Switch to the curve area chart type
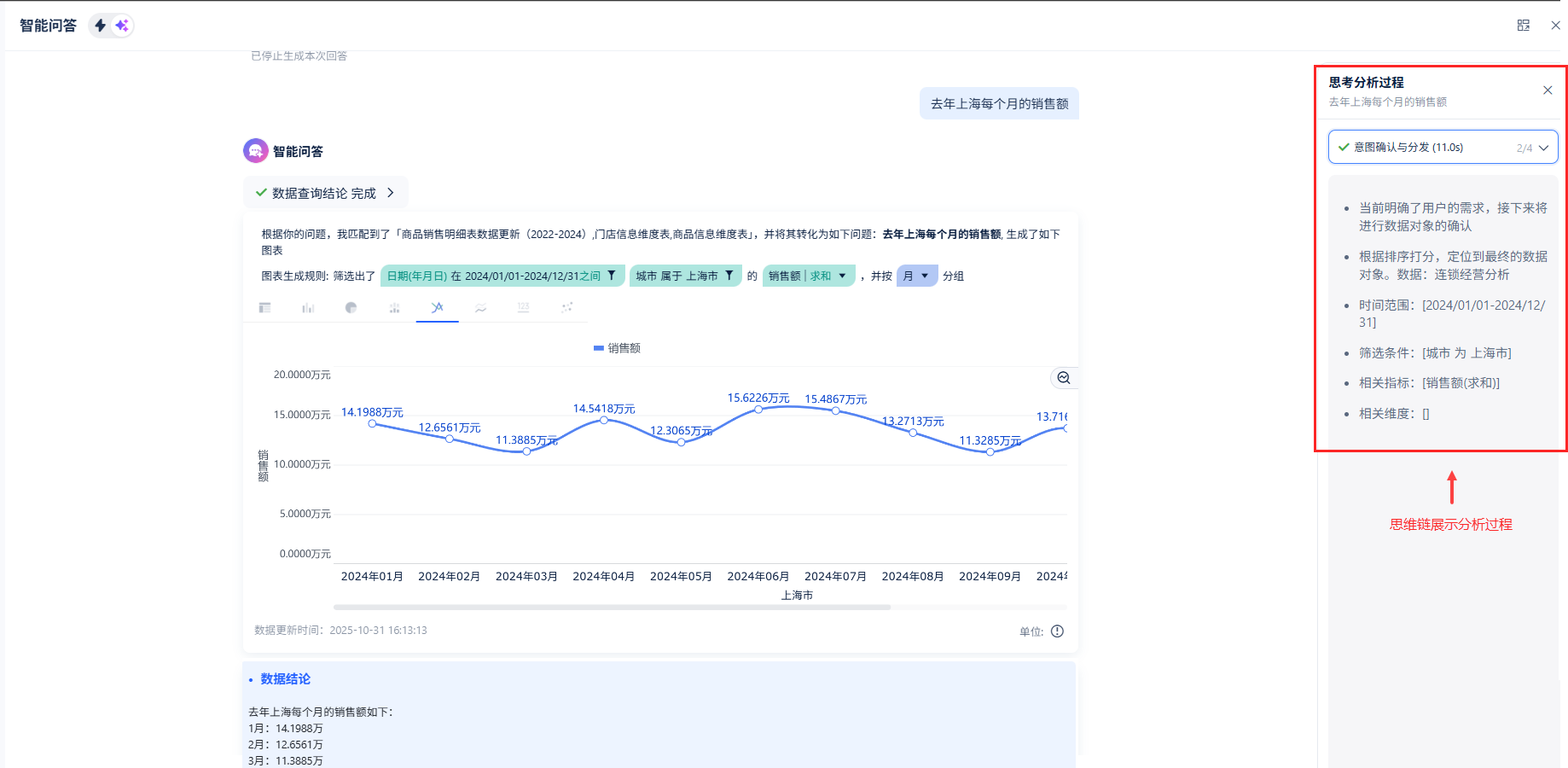Screen dimensions: 1568x768 (480, 308)
